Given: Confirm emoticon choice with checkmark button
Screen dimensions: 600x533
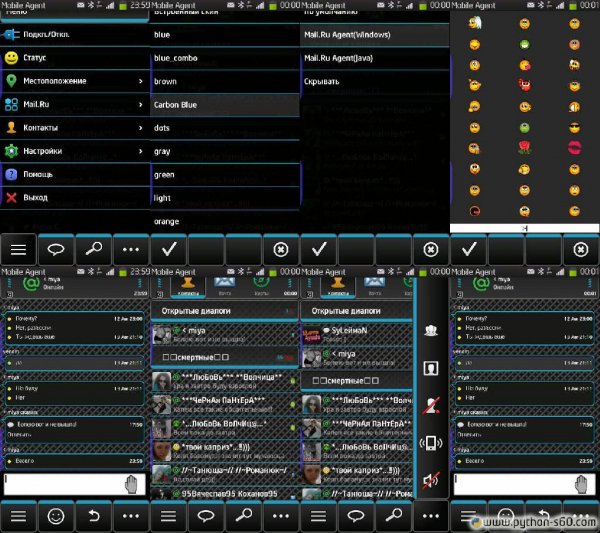Looking at the screenshot, I should click(468, 249).
